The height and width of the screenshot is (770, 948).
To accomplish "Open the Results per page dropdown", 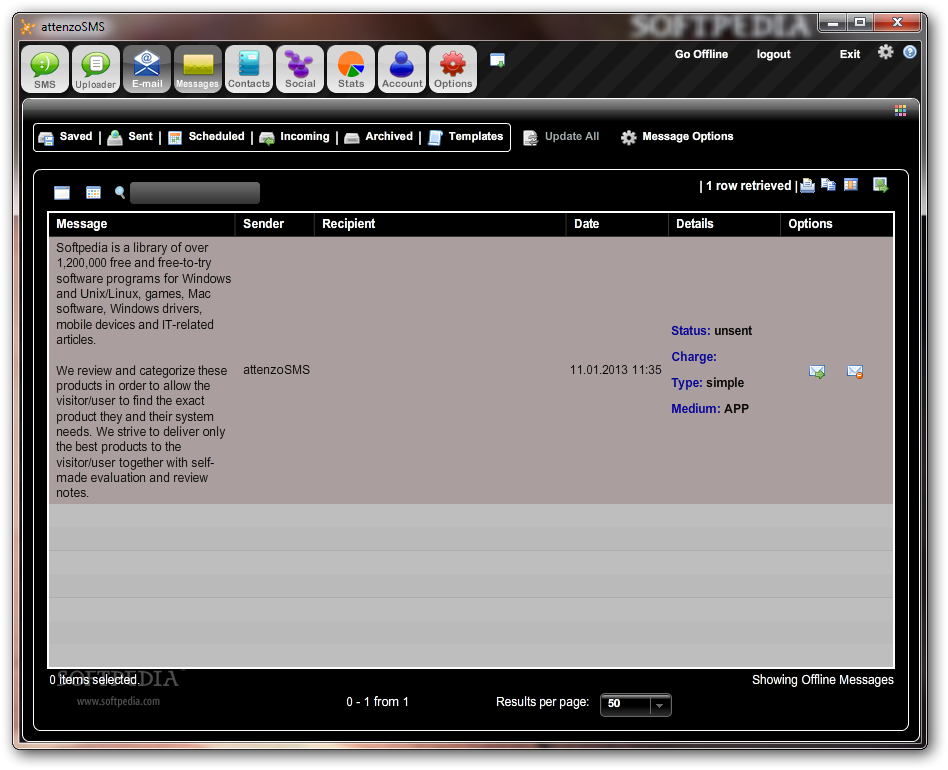I will pos(635,704).
